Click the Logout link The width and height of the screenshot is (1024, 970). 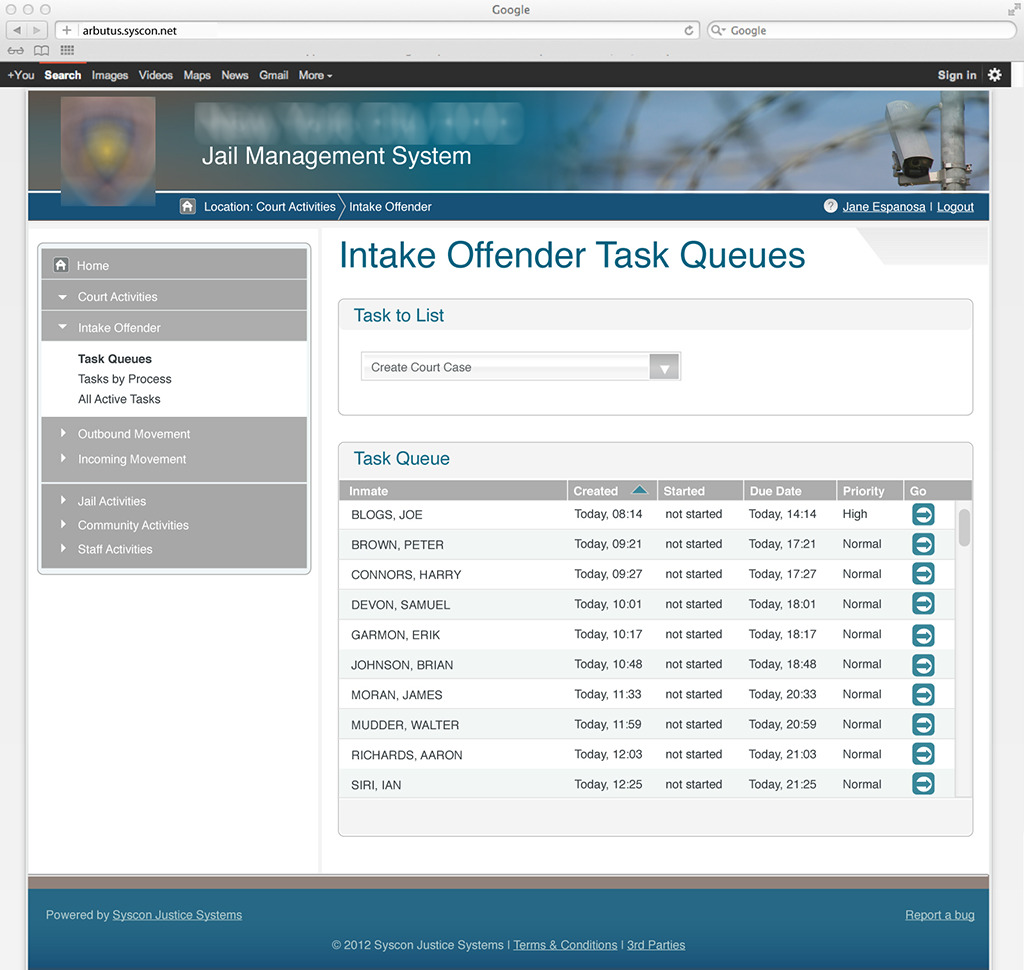(x=955, y=207)
